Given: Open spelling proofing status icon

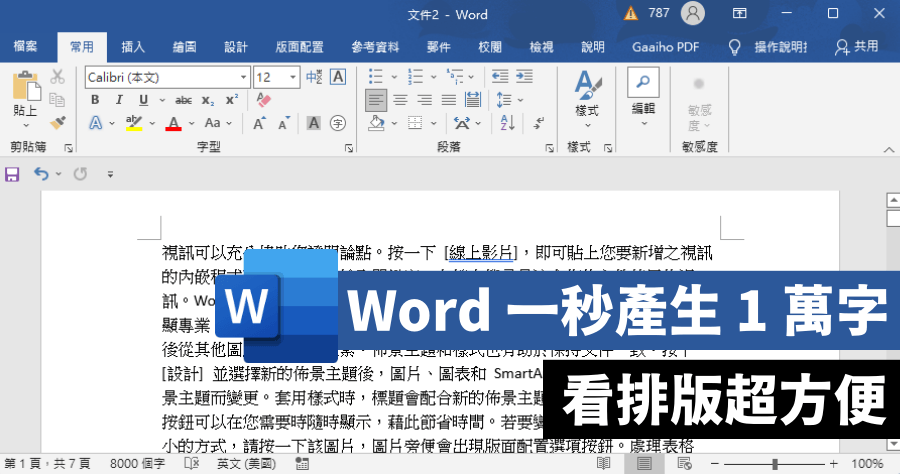Looking at the screenshot, I should pyautogui.click(x=191, y=463).
